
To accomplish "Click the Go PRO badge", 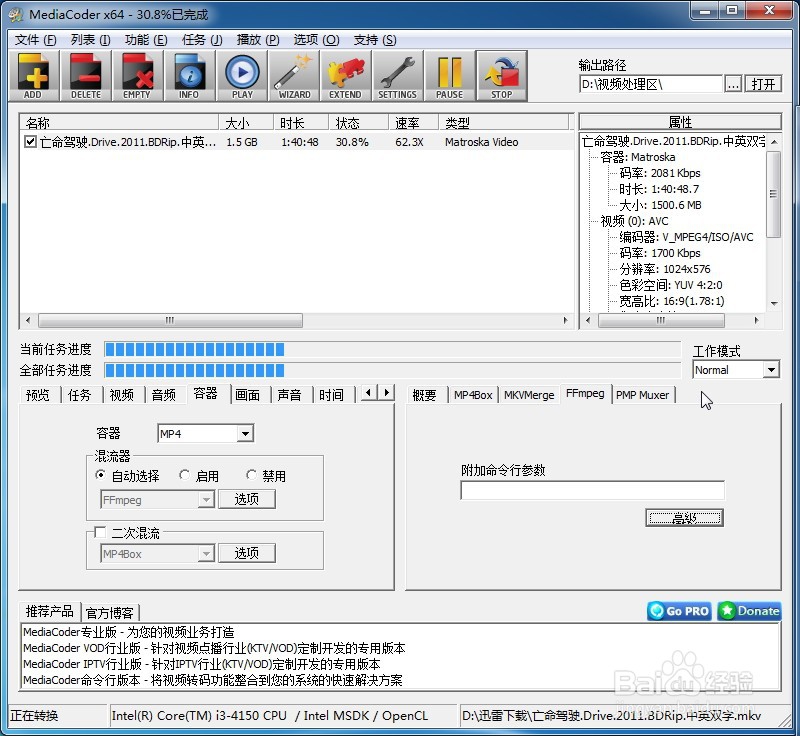I will click(x=679, y=611).
